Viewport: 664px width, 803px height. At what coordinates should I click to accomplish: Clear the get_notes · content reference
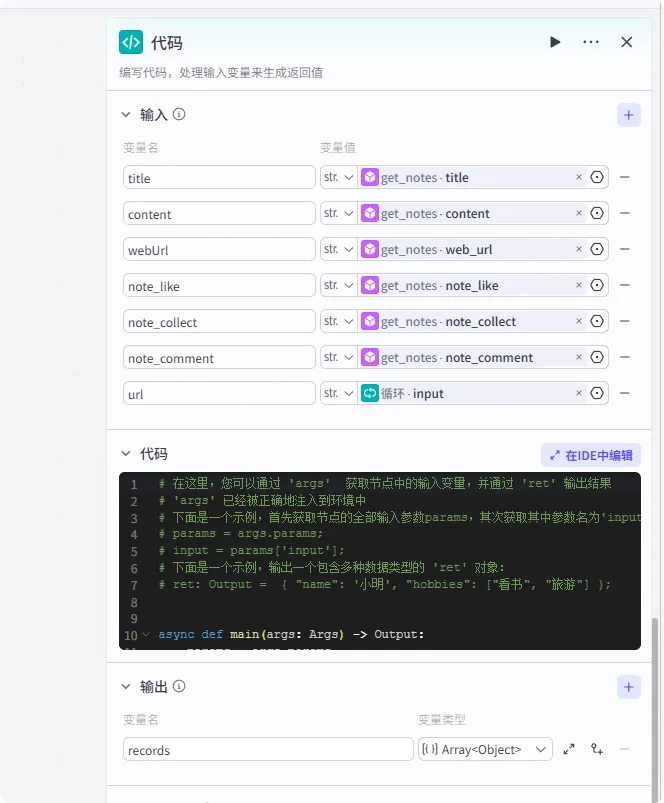pos(579,213)
